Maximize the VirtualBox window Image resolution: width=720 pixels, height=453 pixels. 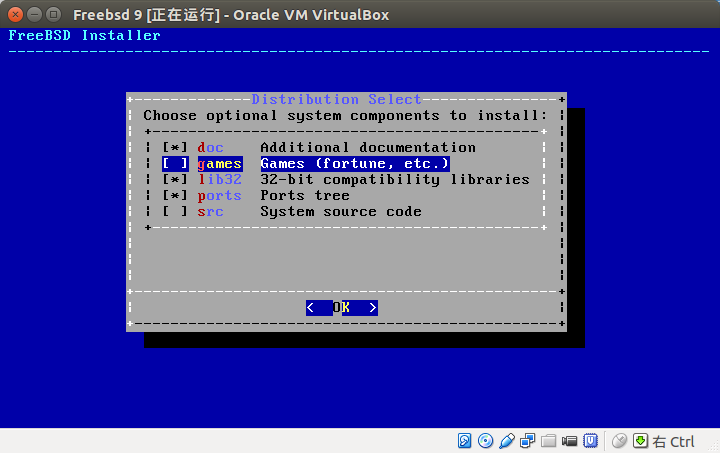click(54, 15)
